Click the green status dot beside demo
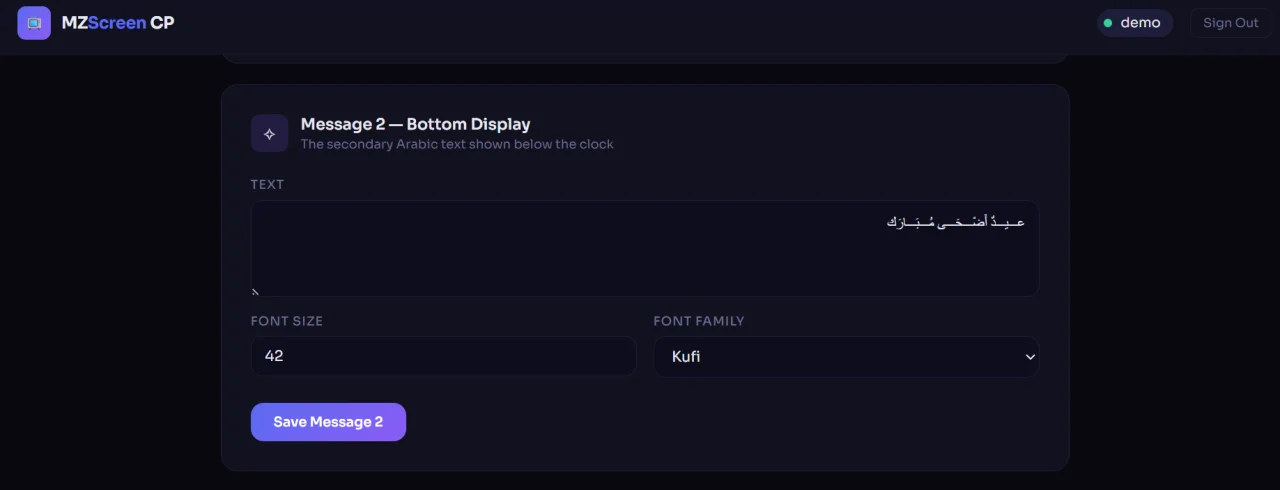The image size is (1280, 490). tap(1108, 23)
